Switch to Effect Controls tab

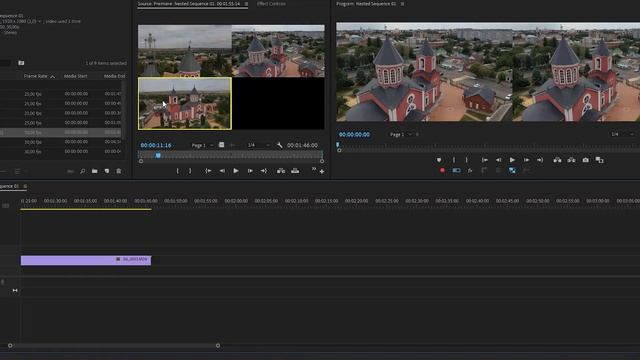(271, 4)
